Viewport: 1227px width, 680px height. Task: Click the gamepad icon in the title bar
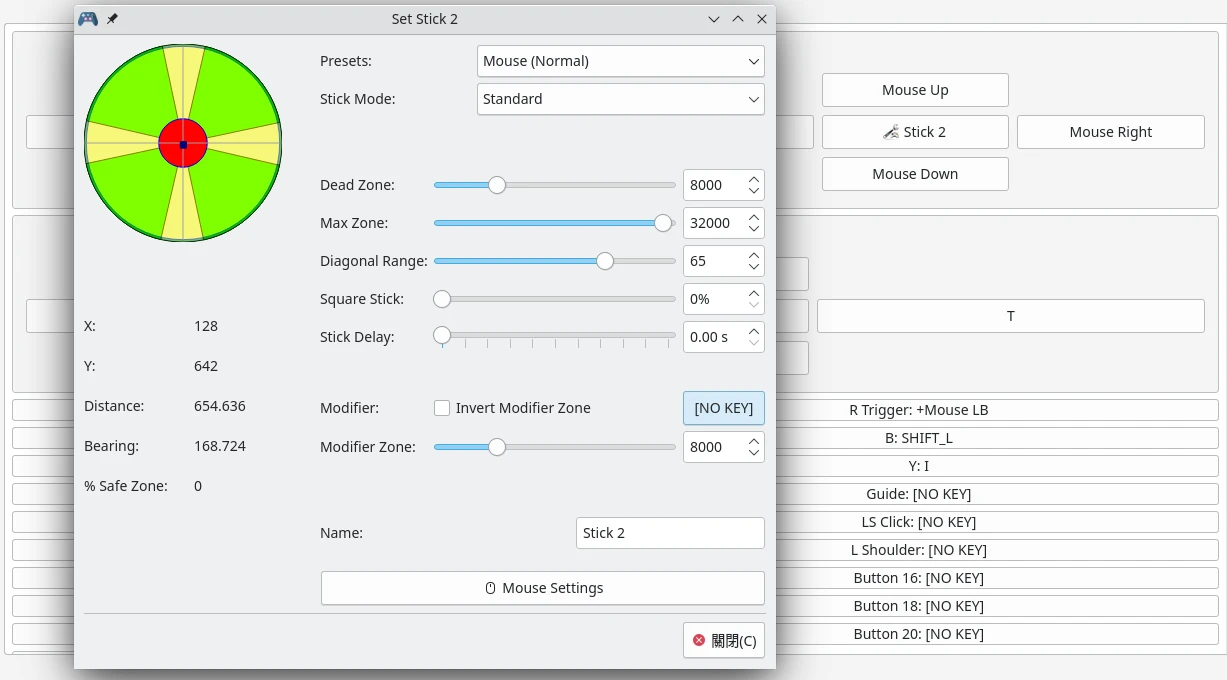point(88,19)
